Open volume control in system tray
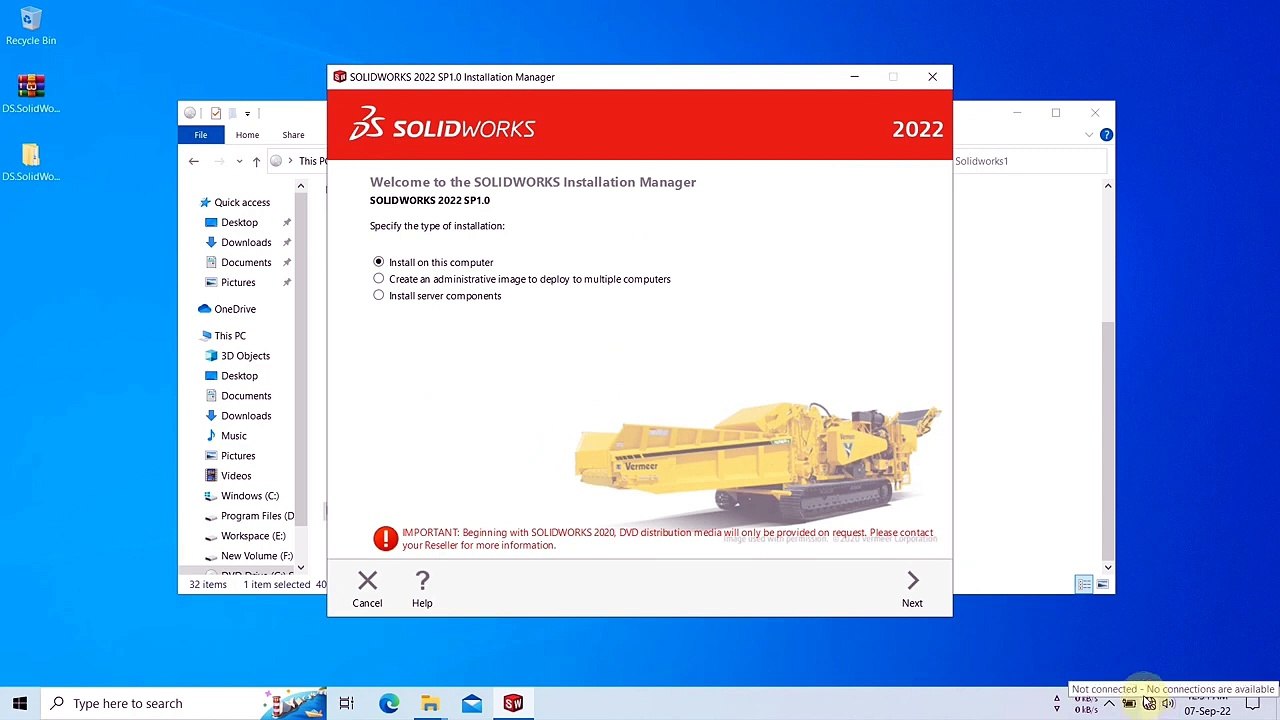This screenshot has width=1280, height=720. pos(1168,703)
